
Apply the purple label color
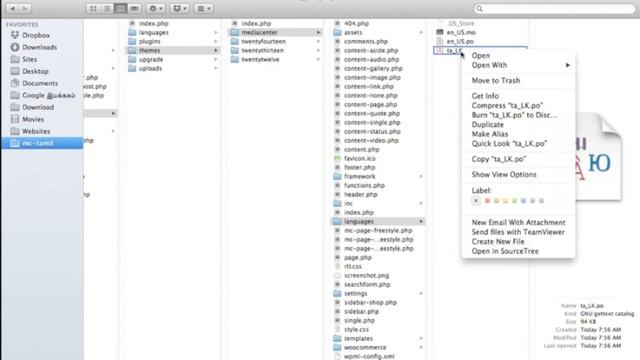532,201
